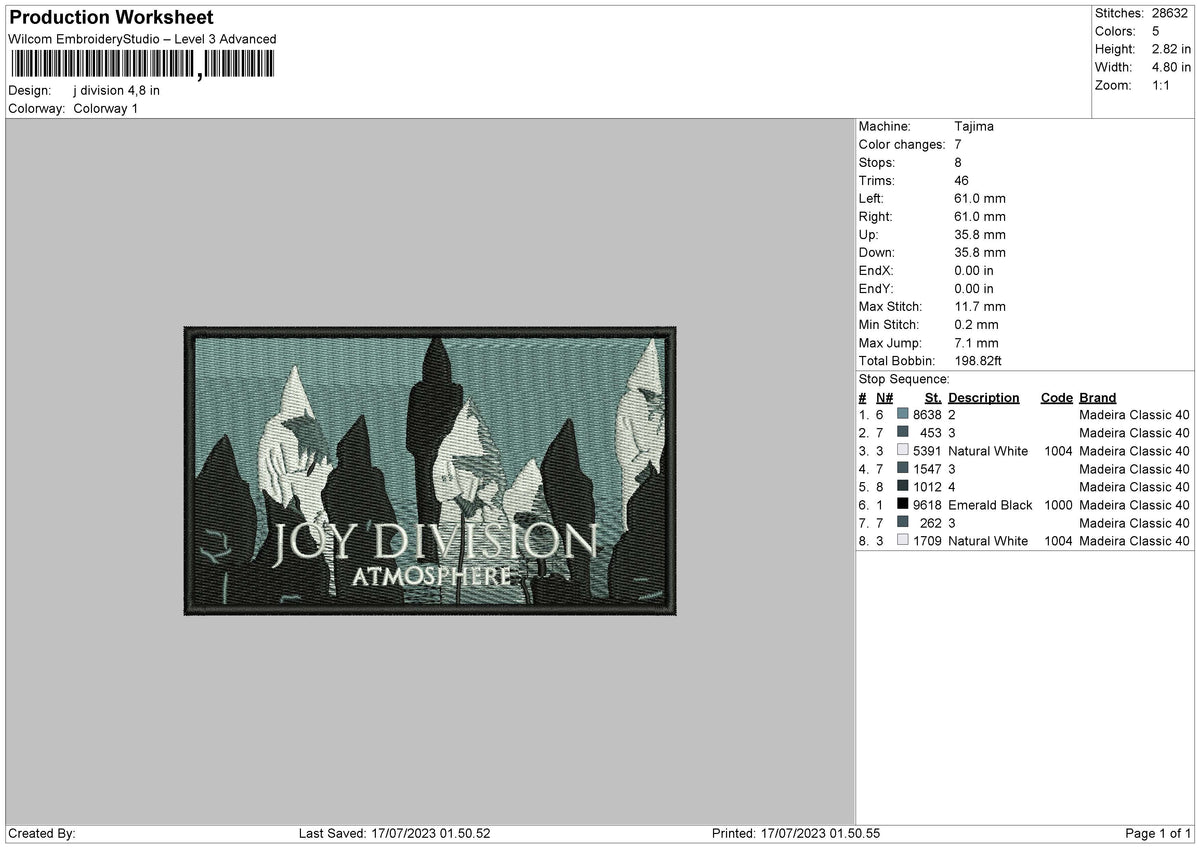The width and height of the screenshot is (1200, 848).
Task: Select the Brand column header
Action: click(x=1096, y=397)
